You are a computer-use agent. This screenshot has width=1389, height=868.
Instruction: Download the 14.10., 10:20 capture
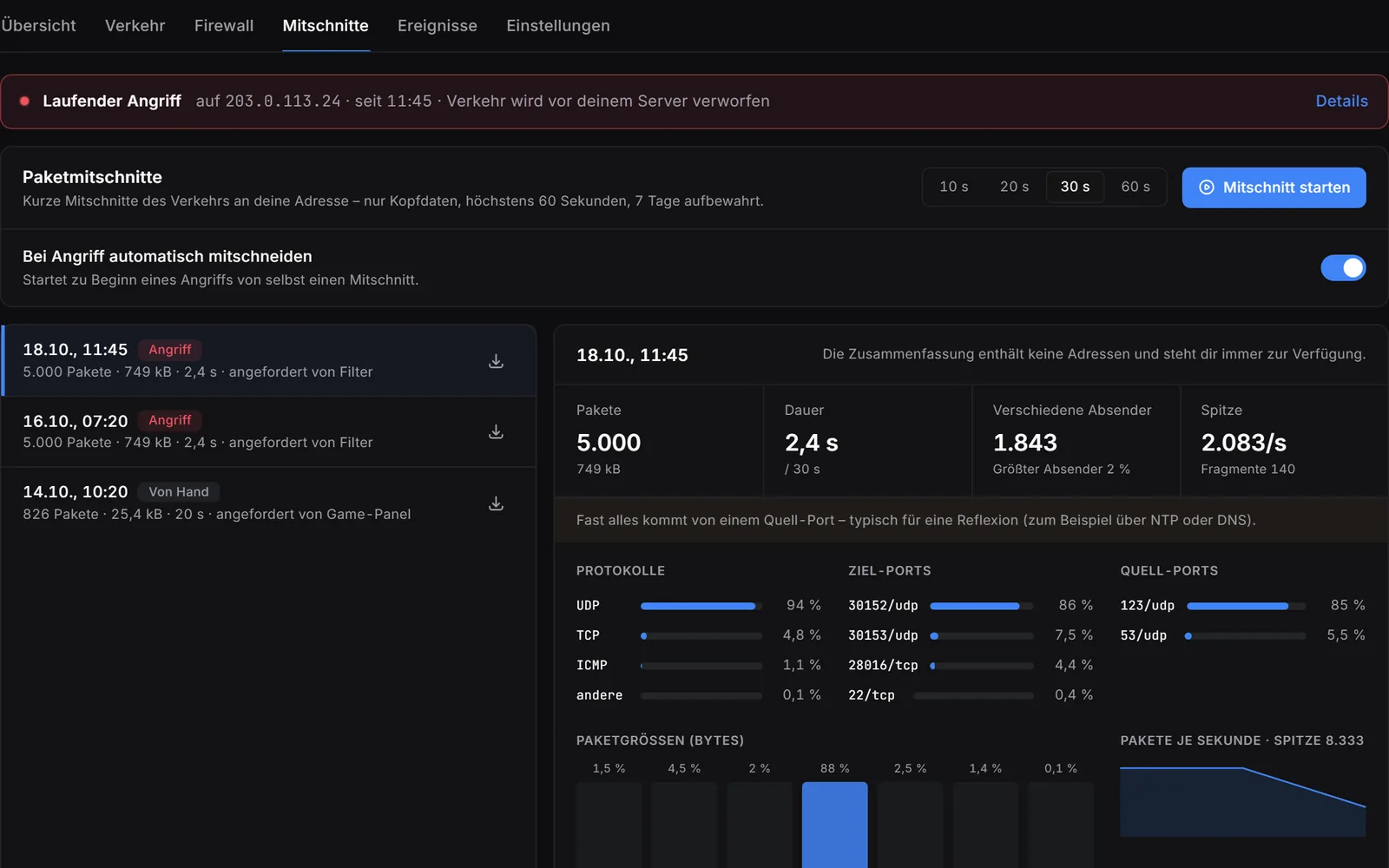496,503
